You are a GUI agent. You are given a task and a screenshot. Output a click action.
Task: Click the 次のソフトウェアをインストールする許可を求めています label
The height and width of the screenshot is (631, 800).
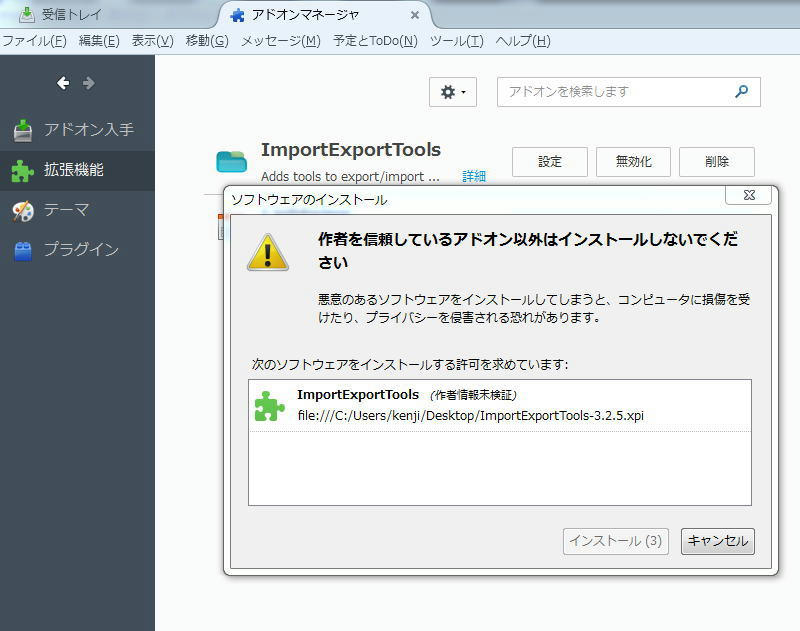tap(410, 365)
